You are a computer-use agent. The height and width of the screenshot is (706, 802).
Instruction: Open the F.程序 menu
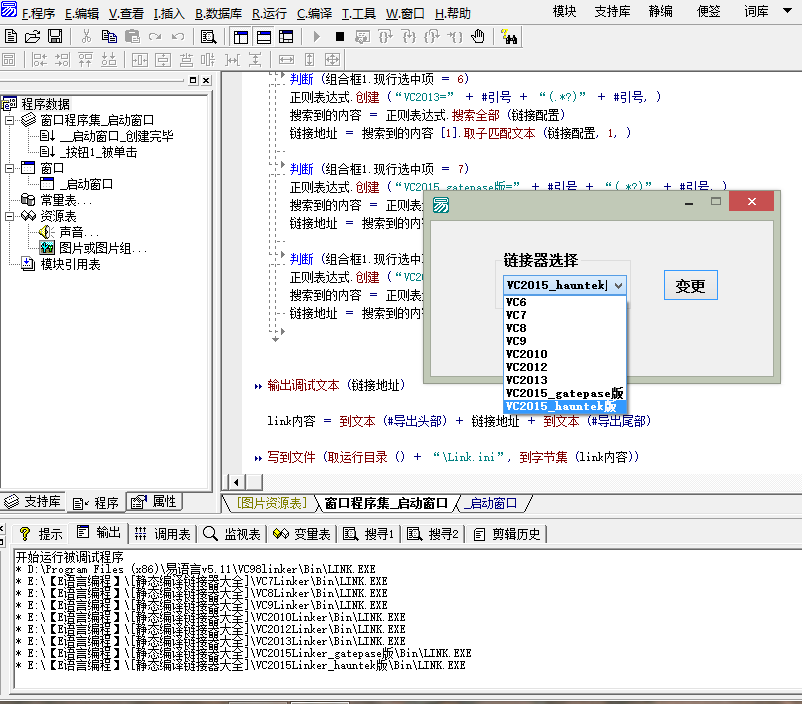pyautogui.click(x=38, y=14)
